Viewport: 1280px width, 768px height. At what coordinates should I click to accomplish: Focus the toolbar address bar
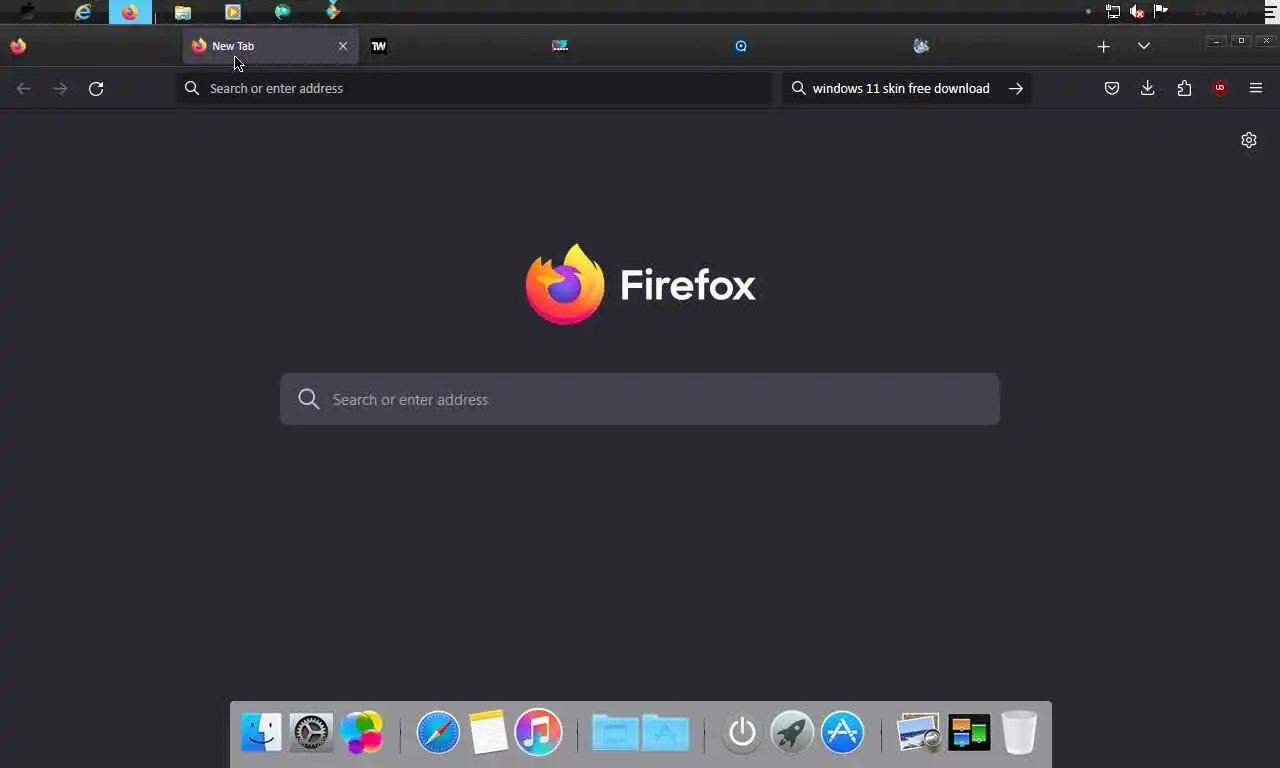pyautogui.click(x=473, y=88)
